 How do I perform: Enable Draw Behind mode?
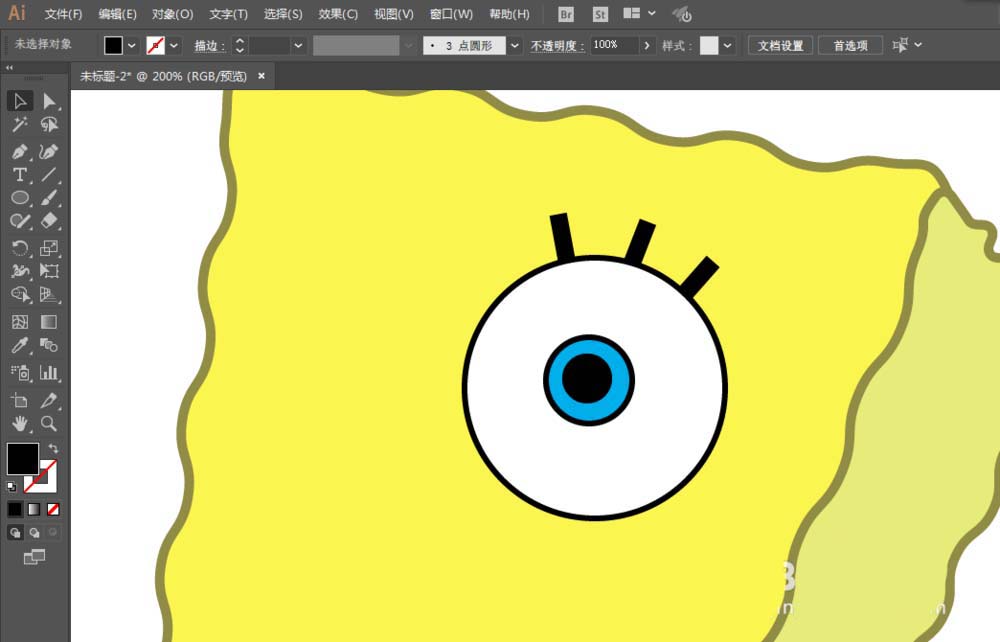click(x=34, y=532)
